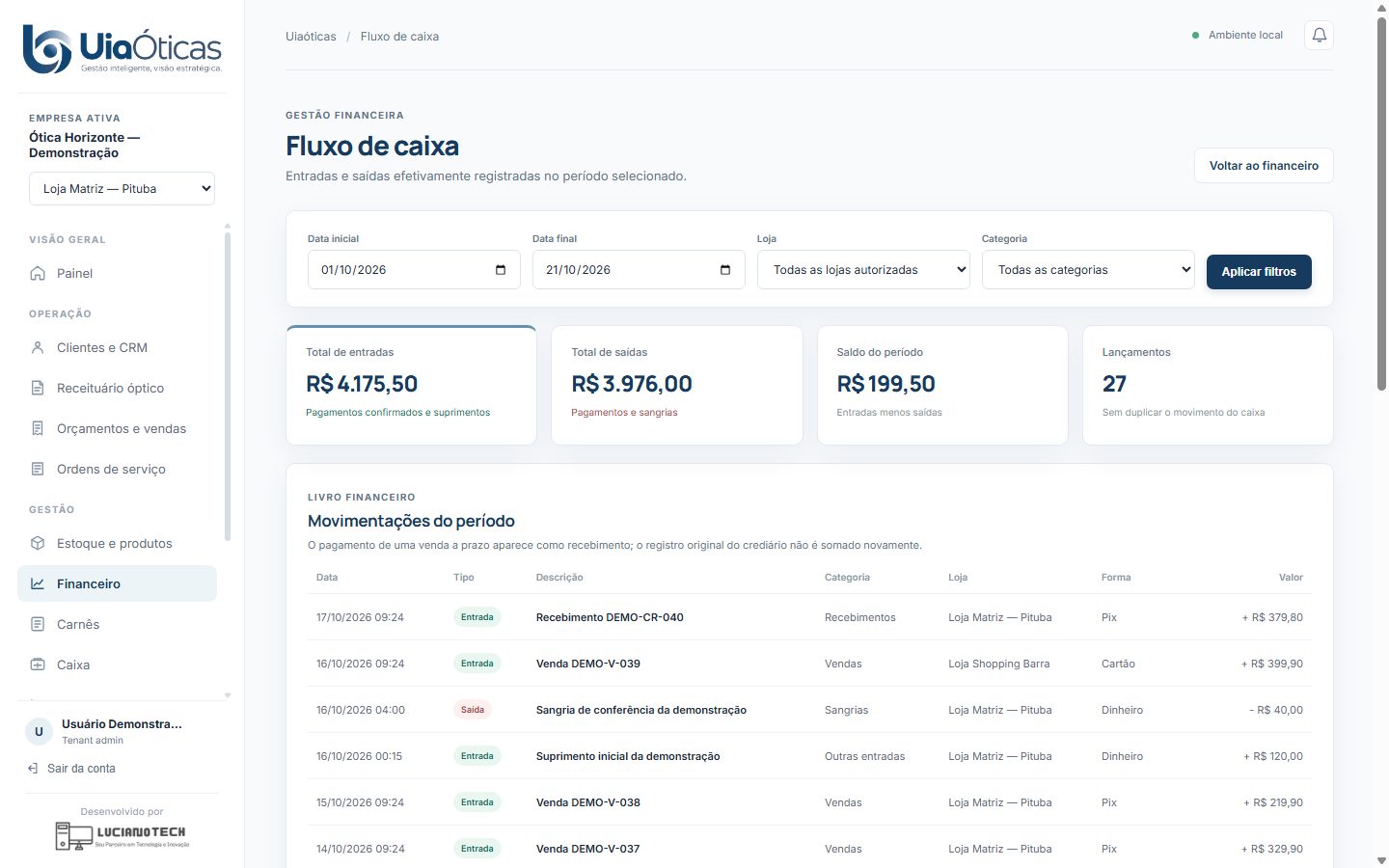
Task: Open the notifications bell icon
Action: click(x=1319, y=36)
